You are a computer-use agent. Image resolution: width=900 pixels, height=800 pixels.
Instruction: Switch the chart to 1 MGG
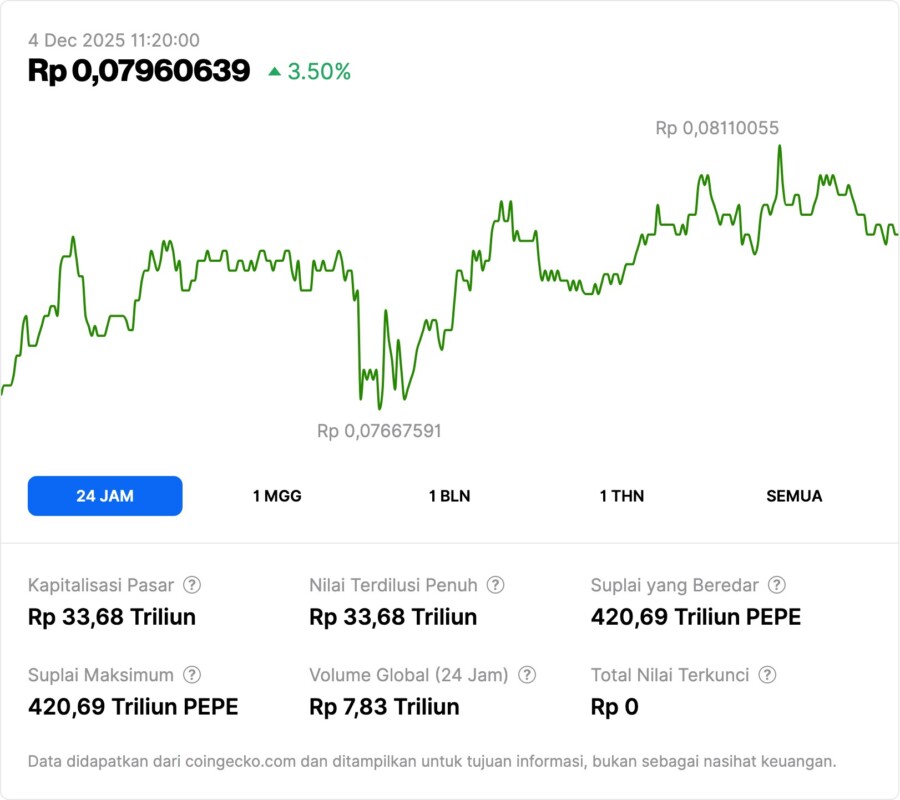pyautogui.click(x=277, y=496)
